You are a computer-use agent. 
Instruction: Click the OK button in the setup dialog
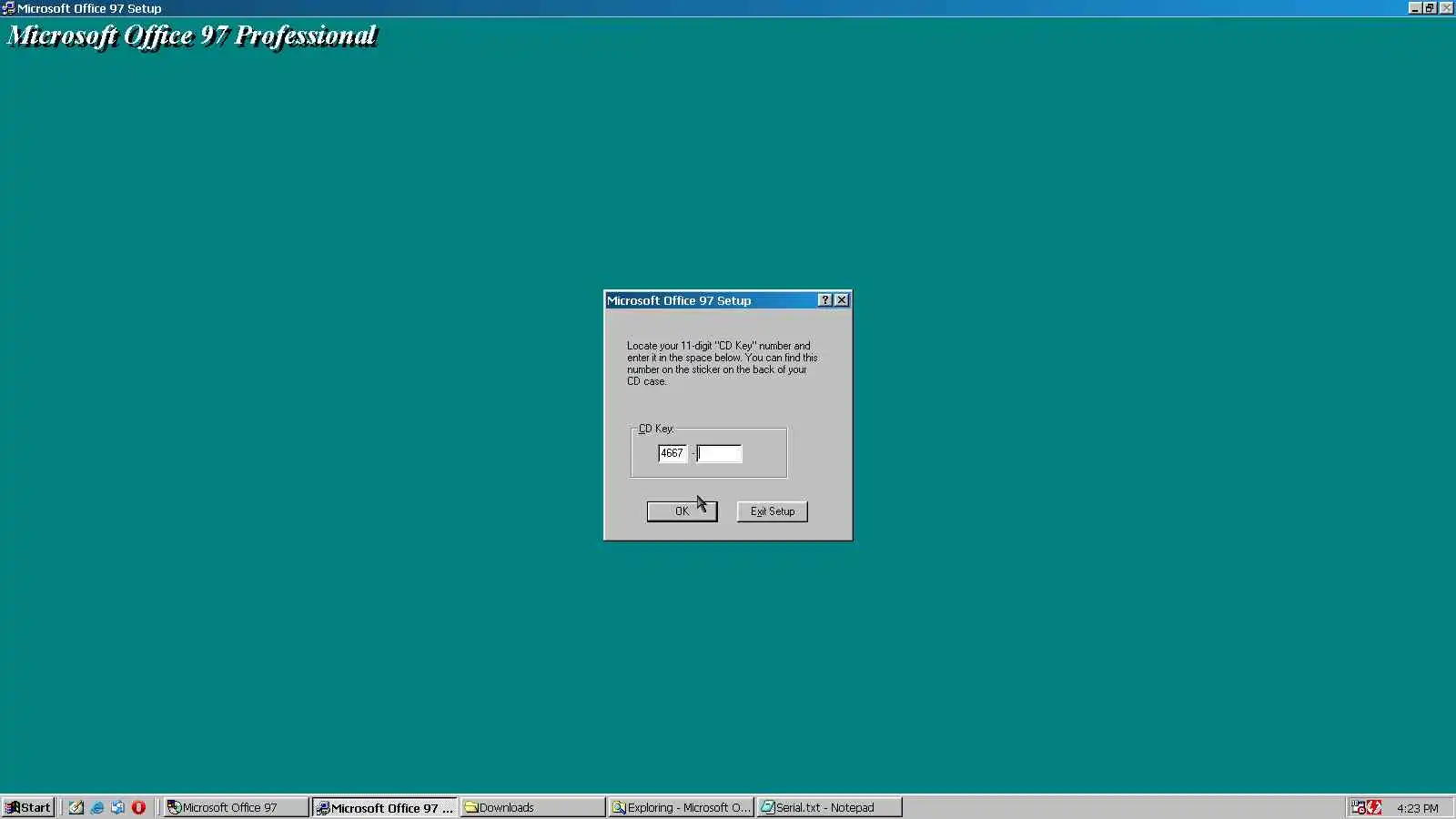682,511
